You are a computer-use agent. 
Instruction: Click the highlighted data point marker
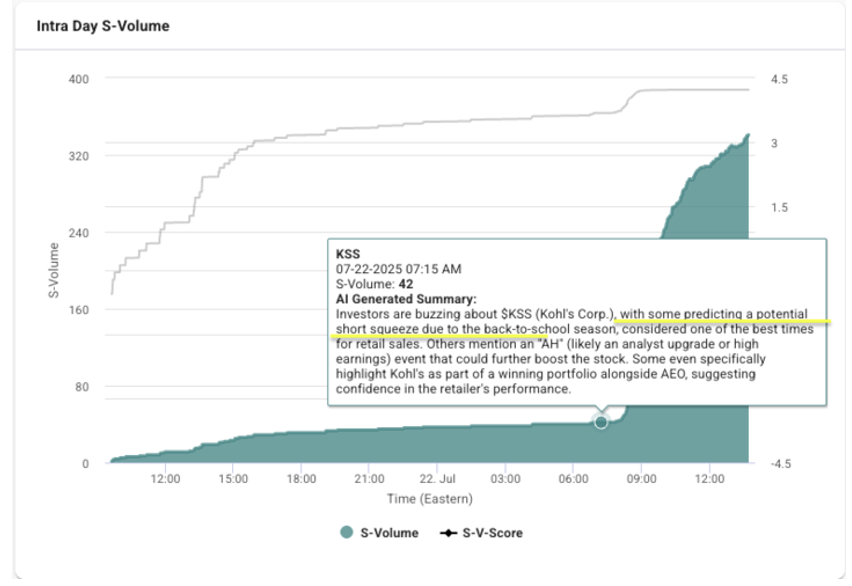point(601,422)
